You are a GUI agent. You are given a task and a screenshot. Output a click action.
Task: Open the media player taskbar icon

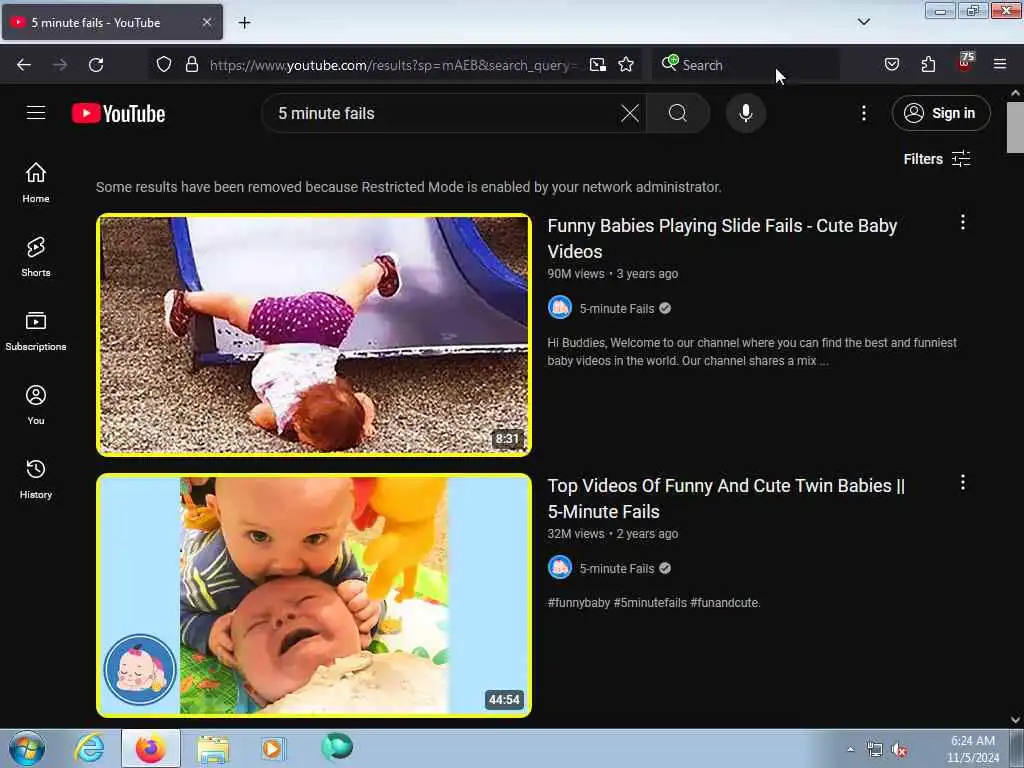coord(273,748)
